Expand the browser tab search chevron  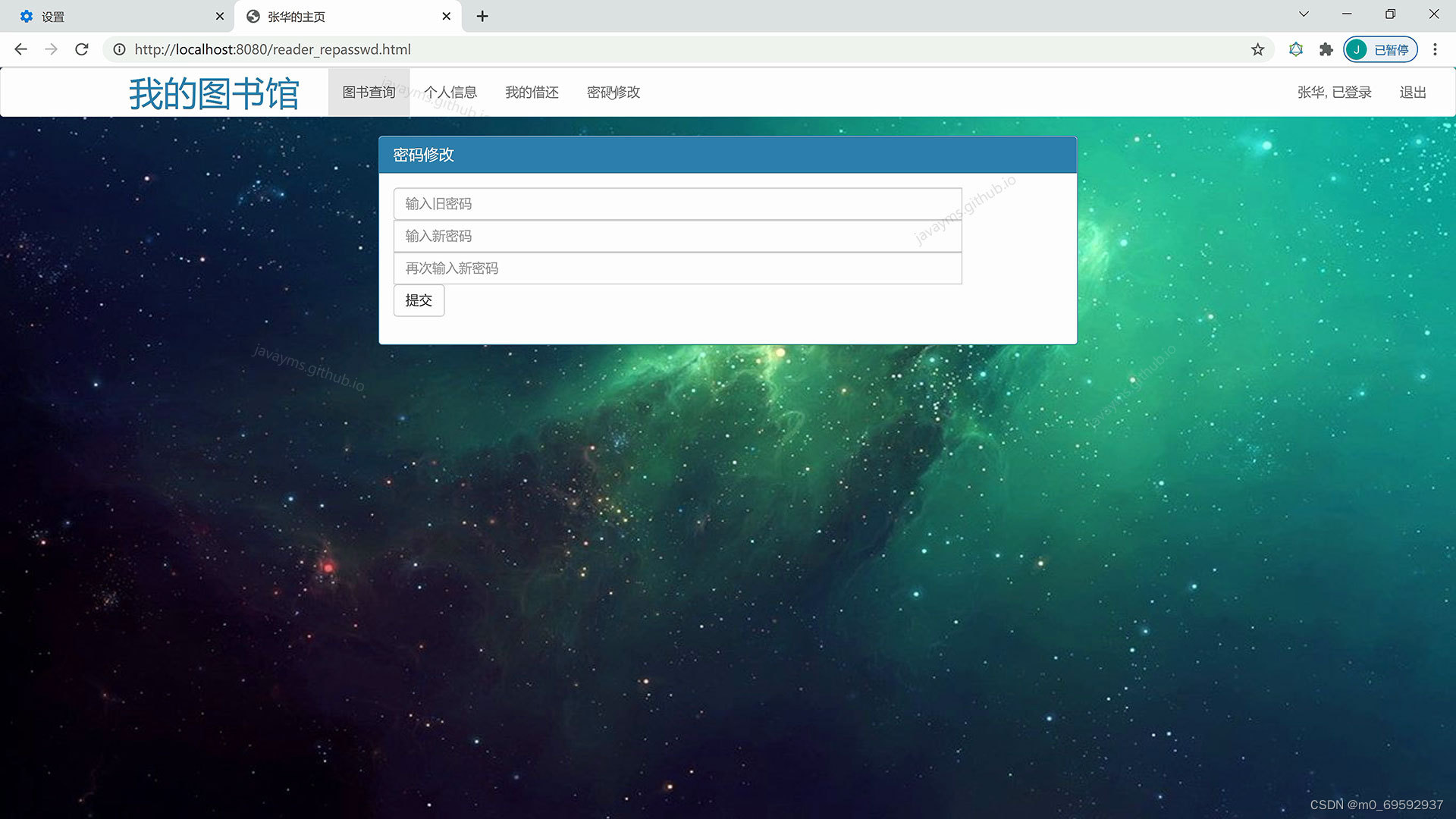[x=1303, y=14]
